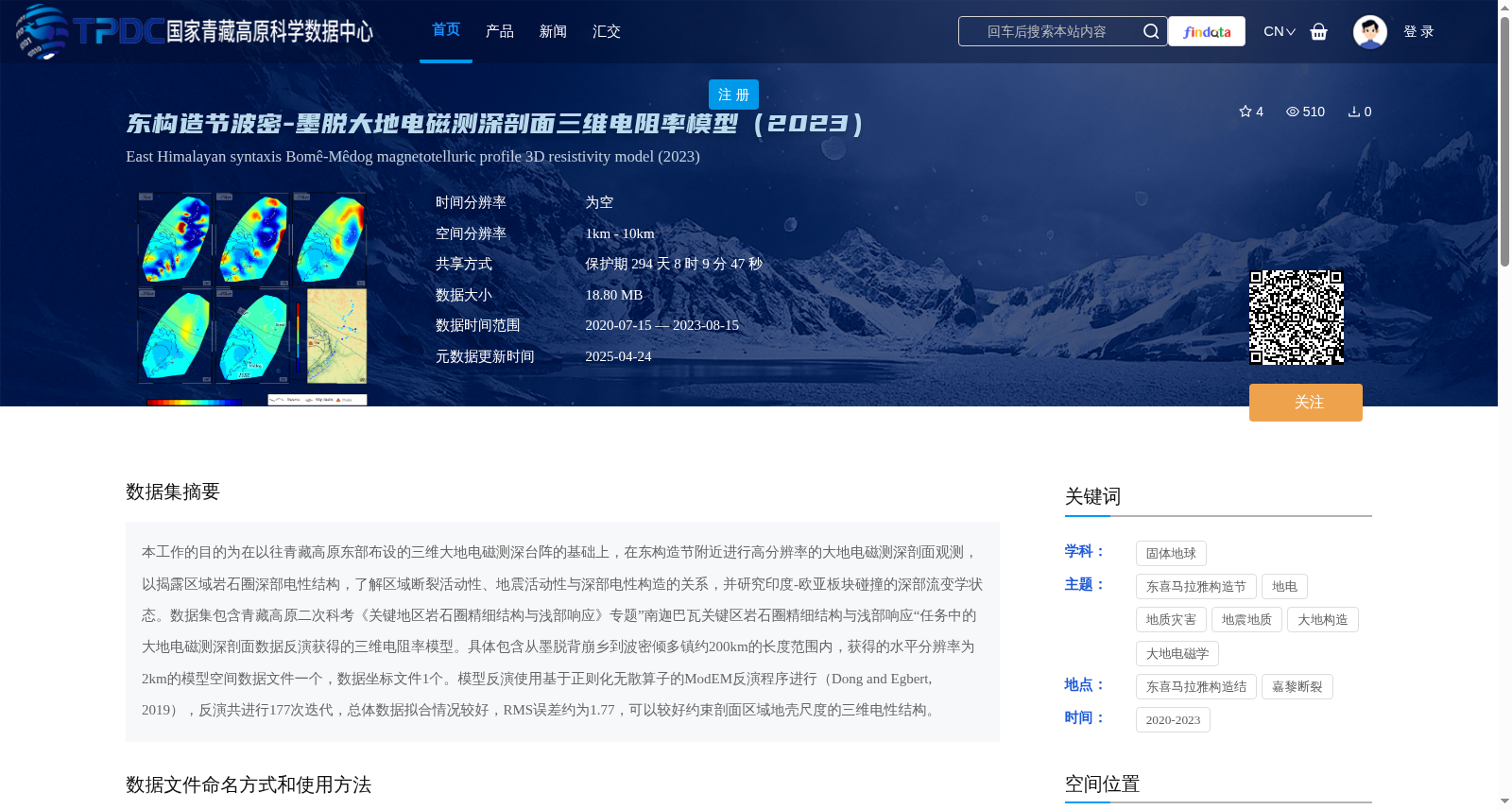Open the 新闻 menu
Viewport: 1512px width, 810px height.
click(x=553, y=31)
